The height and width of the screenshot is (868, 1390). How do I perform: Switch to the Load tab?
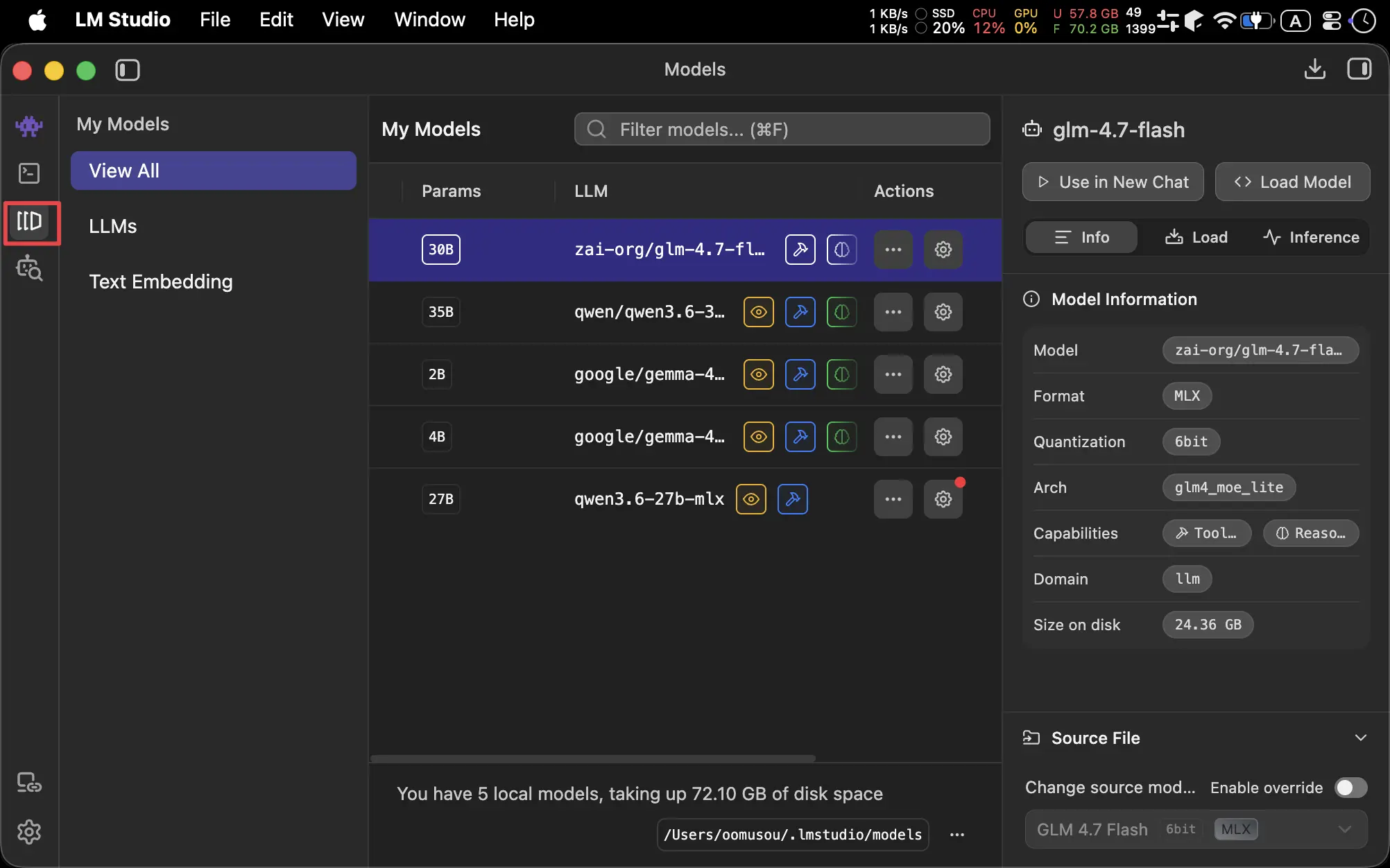click(1196, 237)
